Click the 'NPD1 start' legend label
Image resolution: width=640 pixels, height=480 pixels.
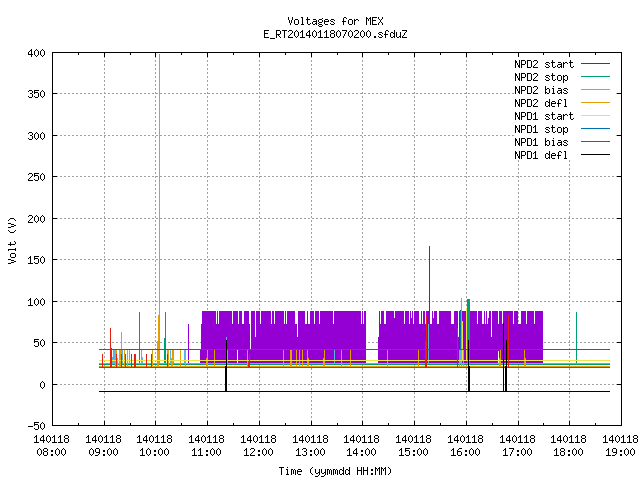pyautogui.click(x=544, y=116)
